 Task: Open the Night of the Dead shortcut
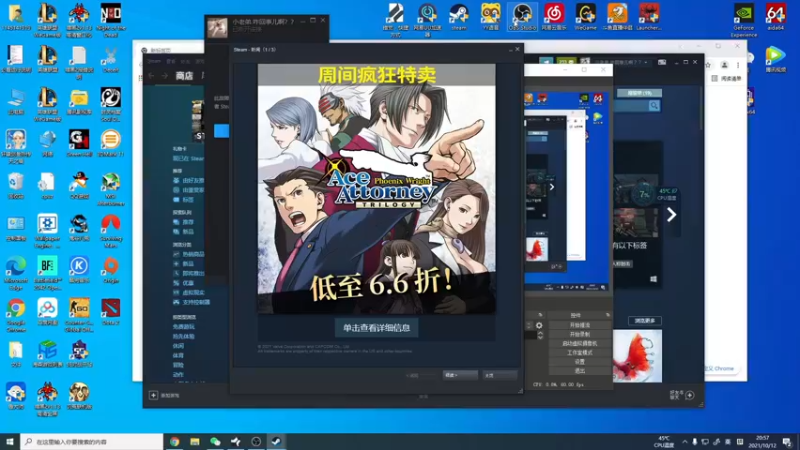(110, 20)
